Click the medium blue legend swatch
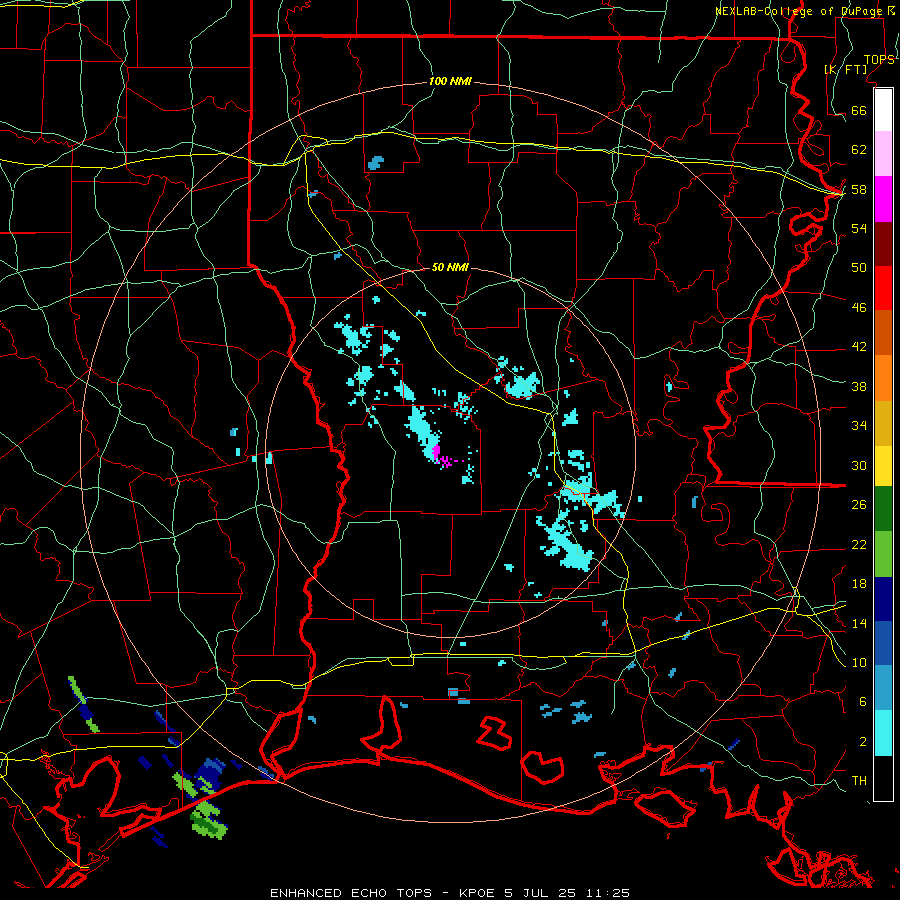Viewport: 900px width, 900px height. point(883,643)
